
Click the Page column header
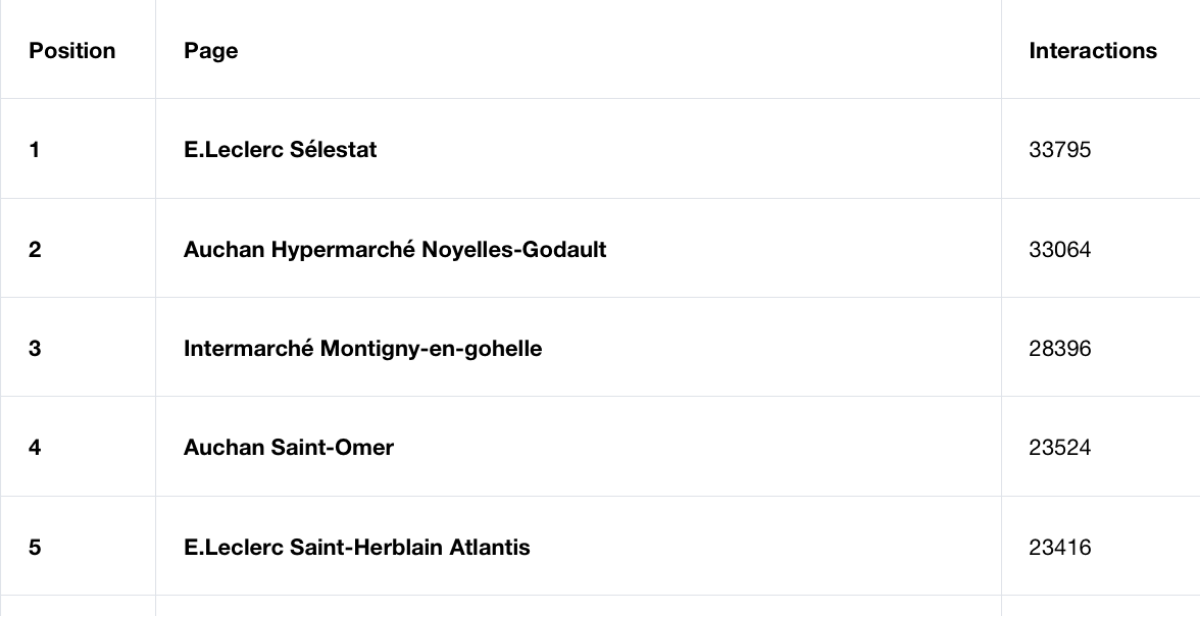click(211, 50)
